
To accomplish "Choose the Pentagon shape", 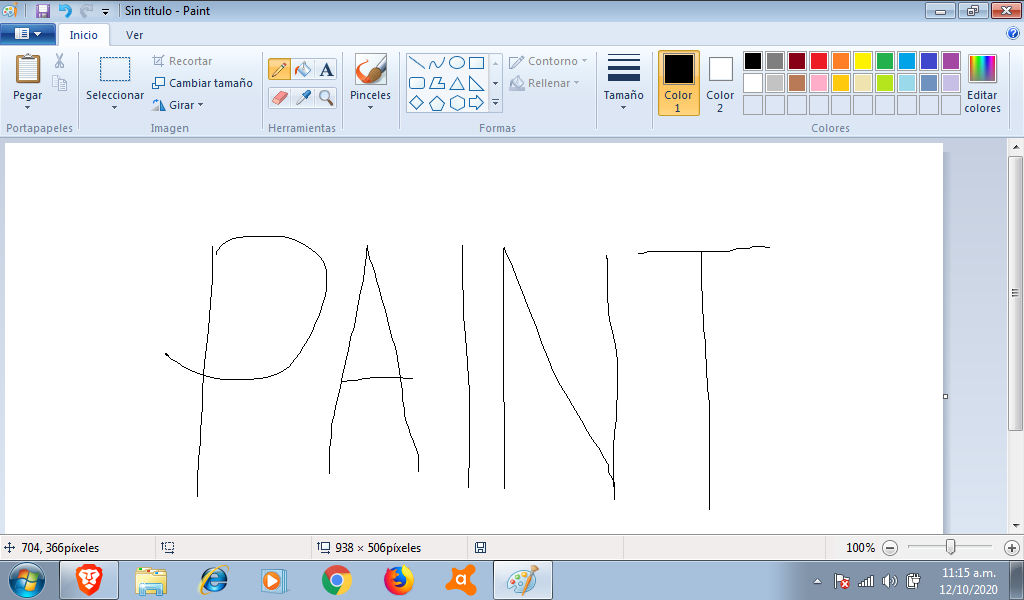I will (x=437, y=103).
